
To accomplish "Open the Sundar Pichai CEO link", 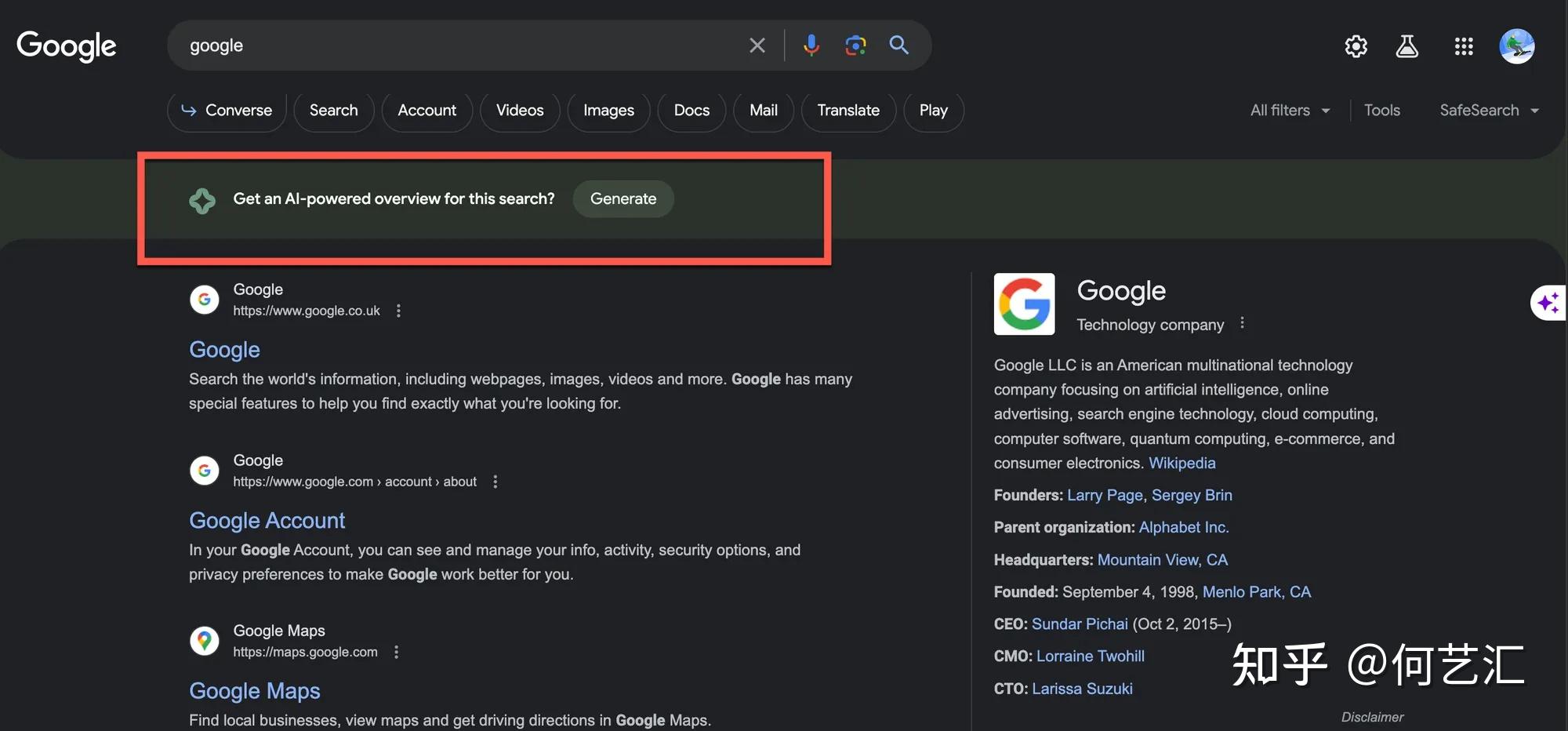I will [1080, 624].
